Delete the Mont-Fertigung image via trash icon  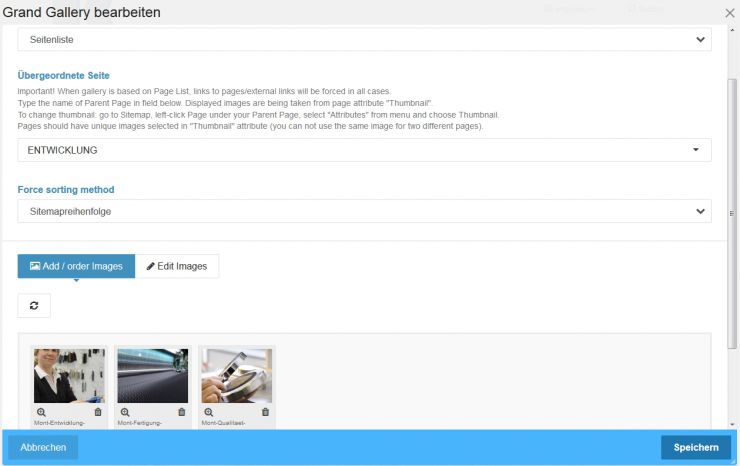coord(182,412)
